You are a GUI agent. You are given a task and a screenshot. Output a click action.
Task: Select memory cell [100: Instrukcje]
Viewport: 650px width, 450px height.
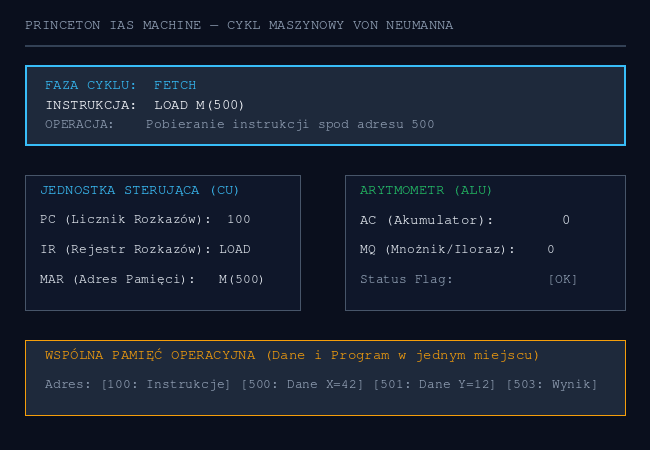166,384
